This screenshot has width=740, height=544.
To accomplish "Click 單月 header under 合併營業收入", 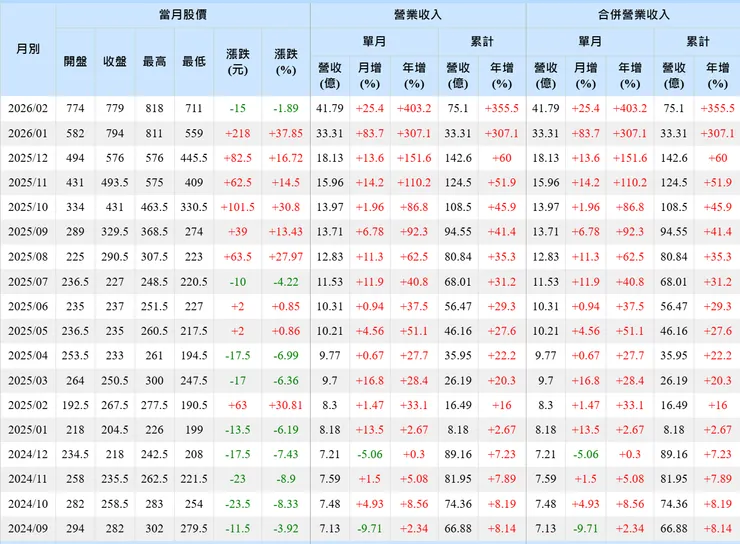I will pos(590,42).
